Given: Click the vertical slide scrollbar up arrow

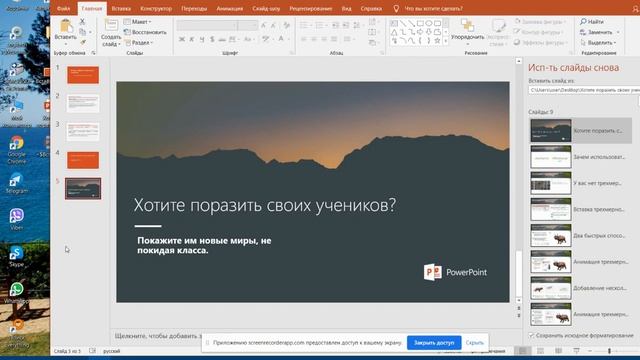Looking at the screenshot, I should point(519,61).
